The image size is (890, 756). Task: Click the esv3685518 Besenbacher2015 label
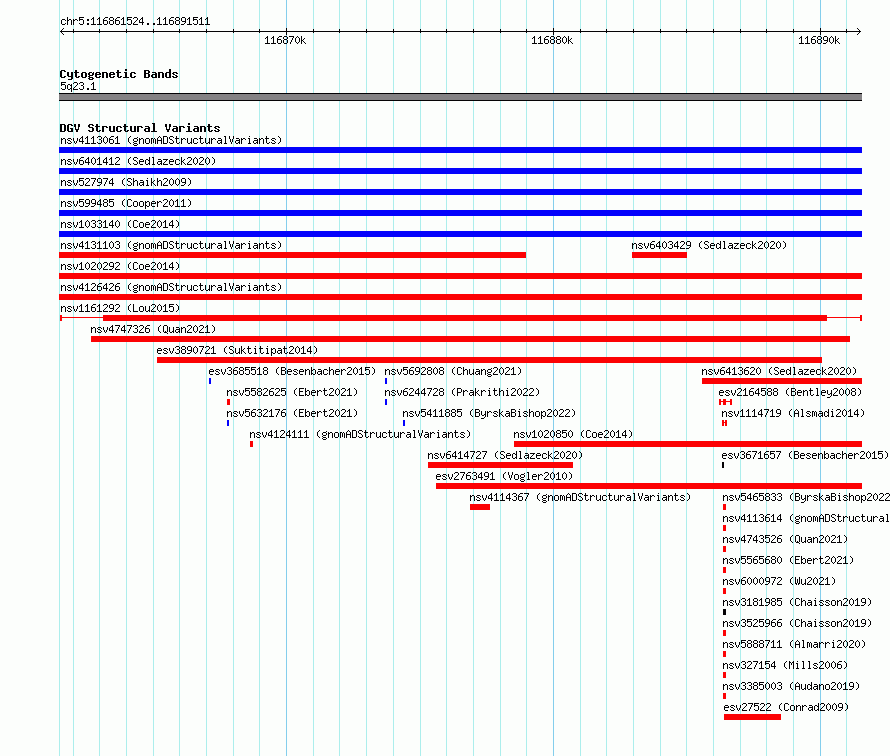[292, 371]
